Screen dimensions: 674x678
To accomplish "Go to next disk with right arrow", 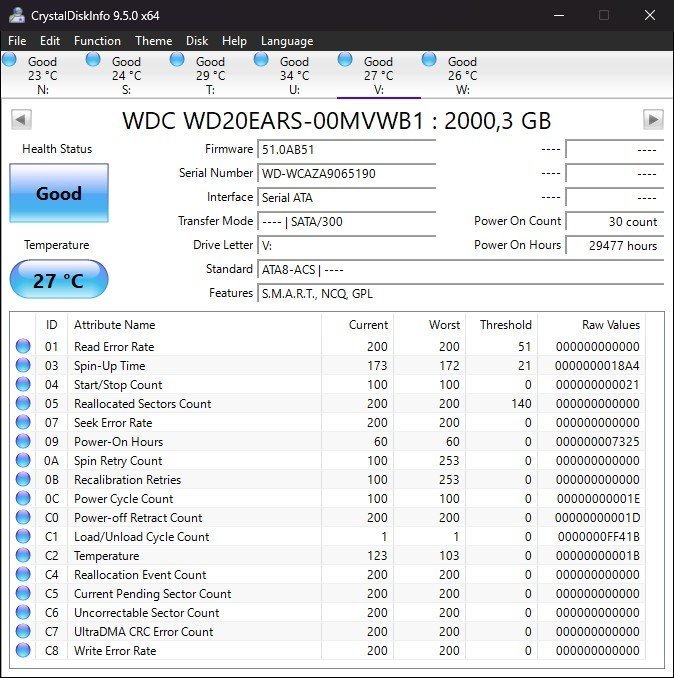I will [653, 120].
